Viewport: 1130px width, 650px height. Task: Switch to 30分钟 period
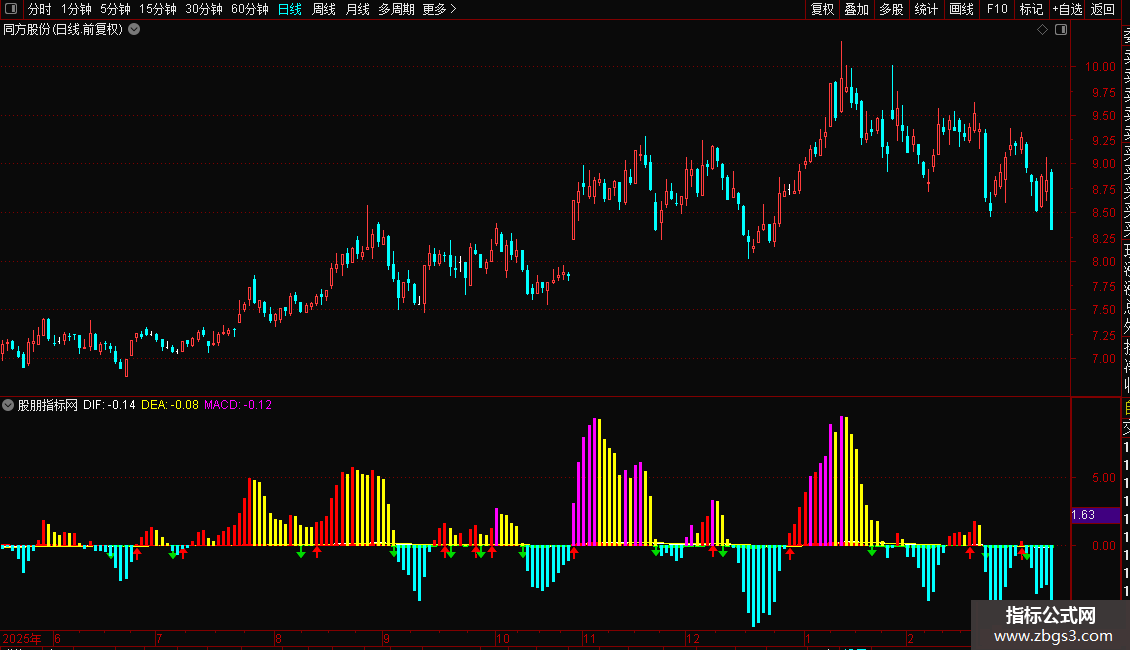(x=204, y=9)
